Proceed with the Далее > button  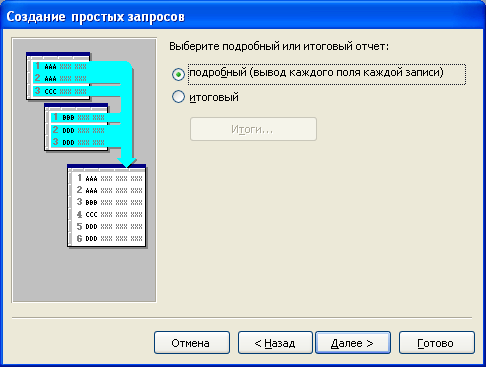(353, 343)
